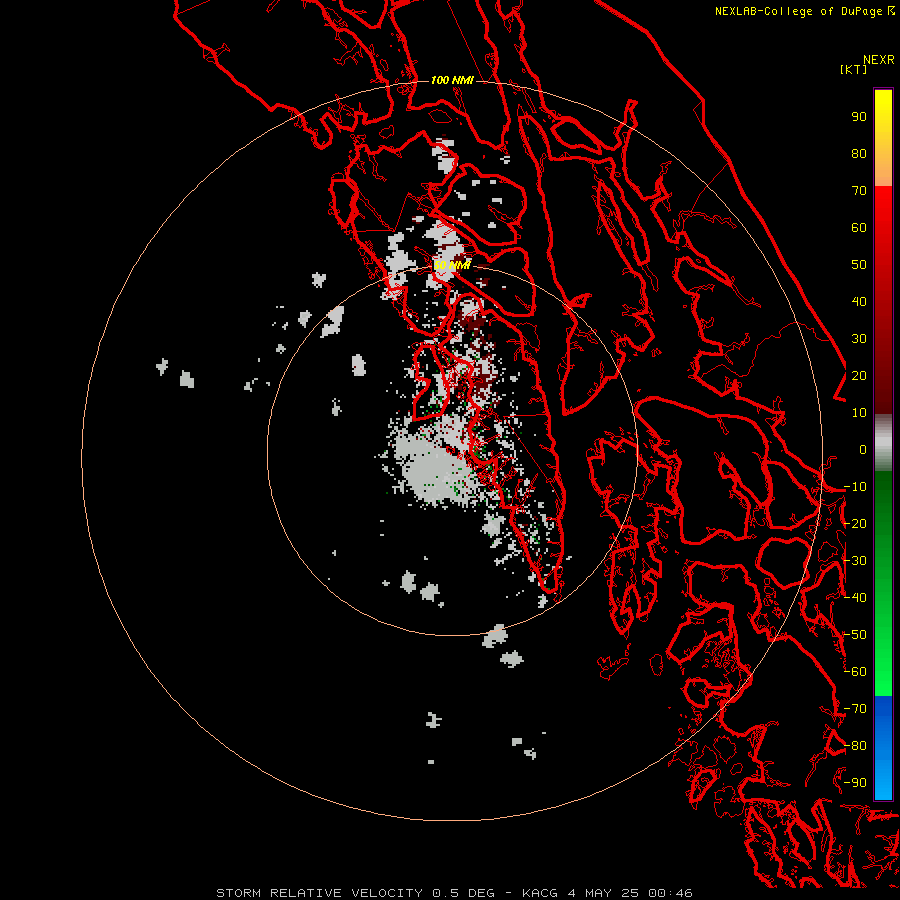This screenshot has width=900, height=900.
Task: Click the 40 value on velocity scale
Action: (x=859, y=302)
